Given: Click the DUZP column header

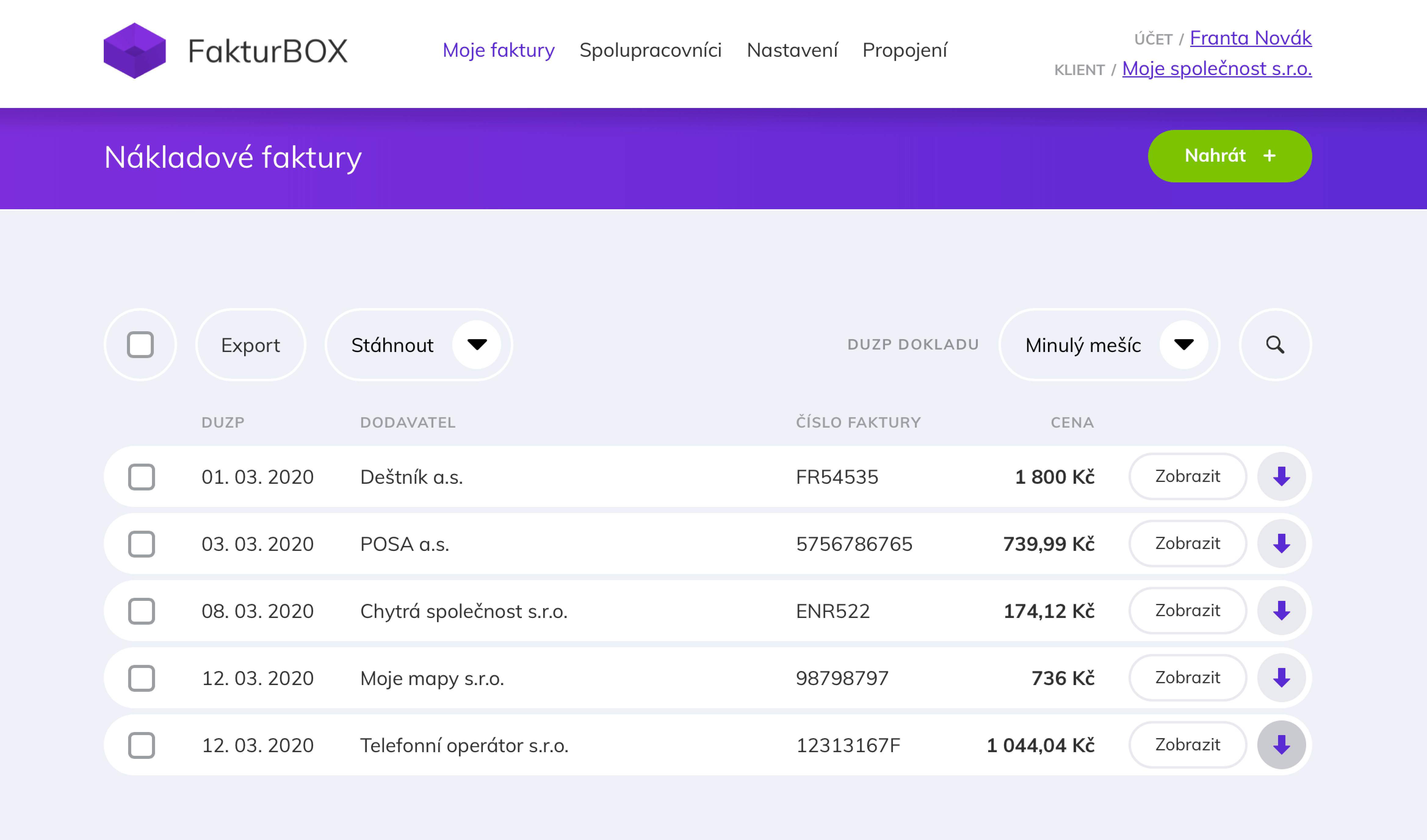Looking at the screenshot, I should point(223,422).
